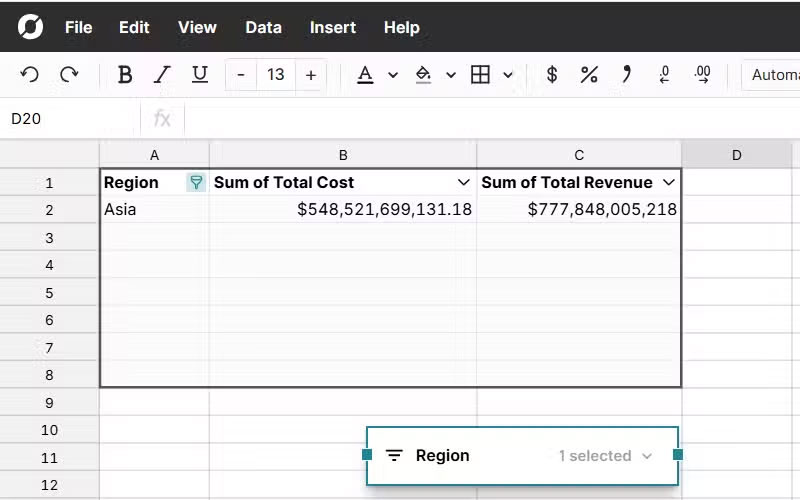800x500 pixels.
Task: Click the app logo icon
Action: coord(30,27)
